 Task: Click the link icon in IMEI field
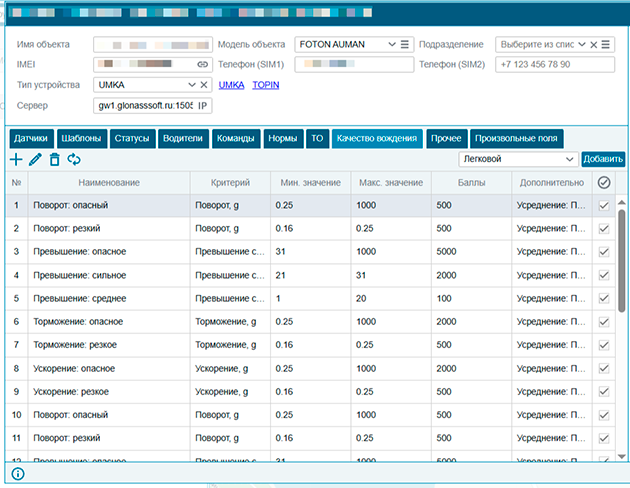(x=202, y=65)
